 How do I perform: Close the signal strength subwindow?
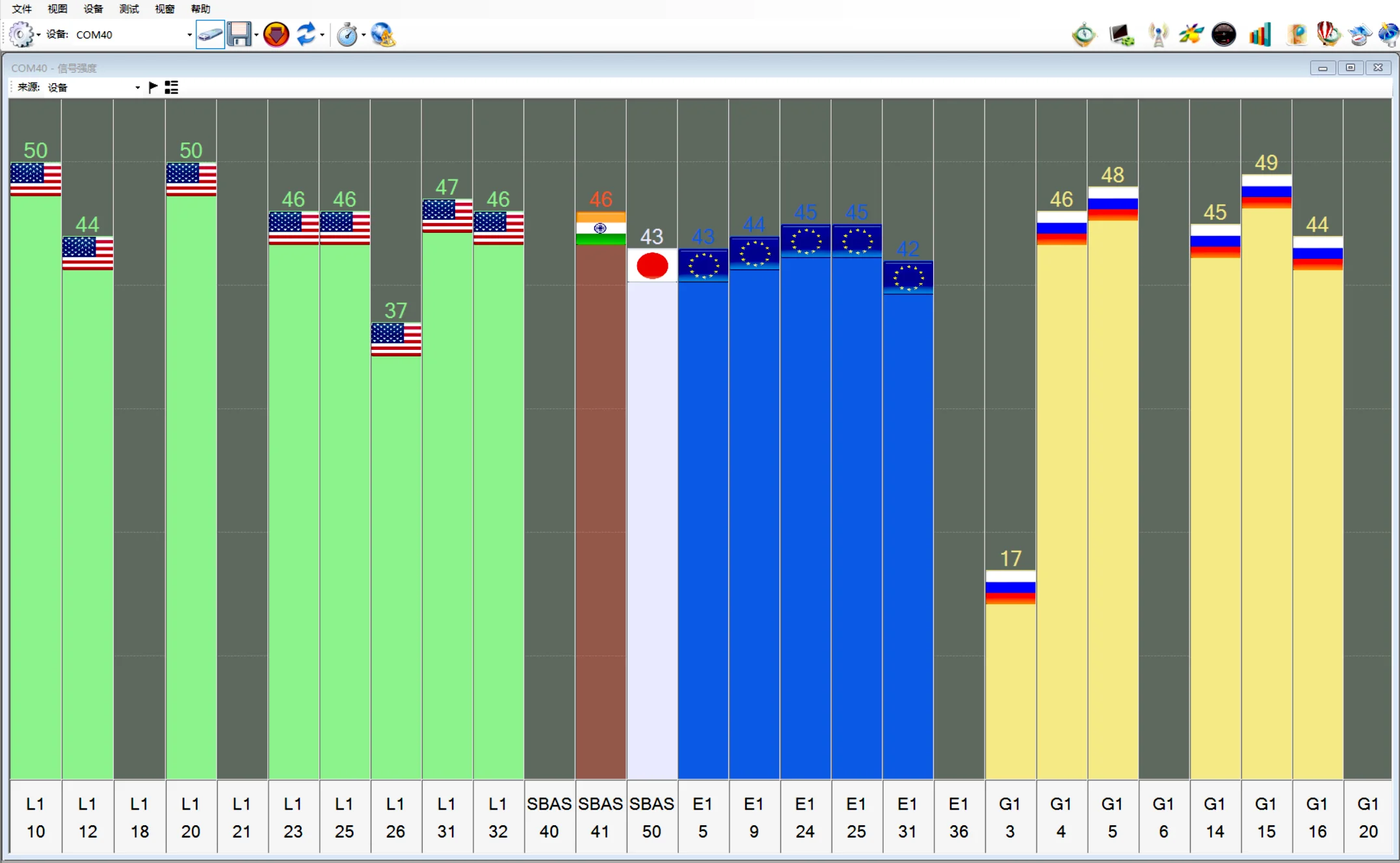click(x=1378, y=68)
